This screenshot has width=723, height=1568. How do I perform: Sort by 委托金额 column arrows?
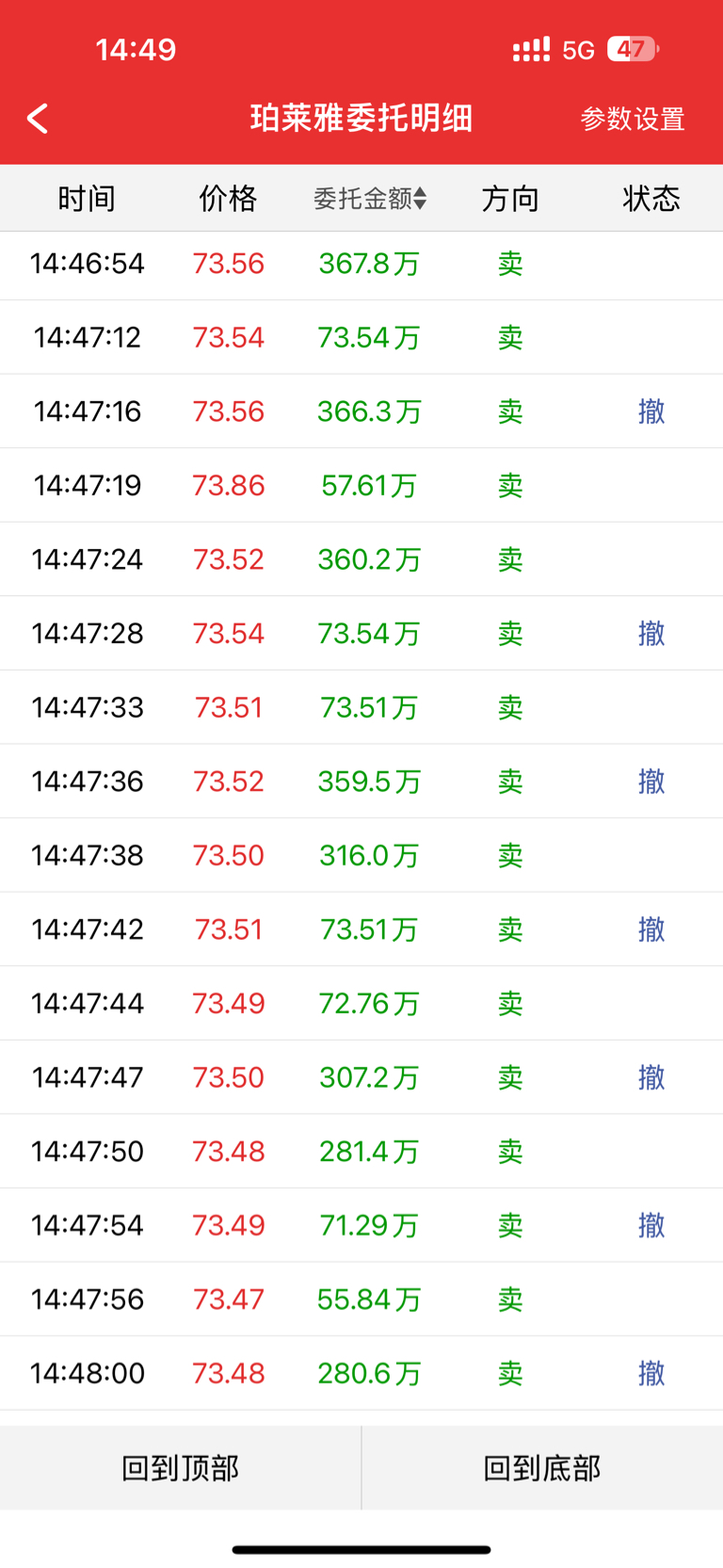[x=420, y=199]
